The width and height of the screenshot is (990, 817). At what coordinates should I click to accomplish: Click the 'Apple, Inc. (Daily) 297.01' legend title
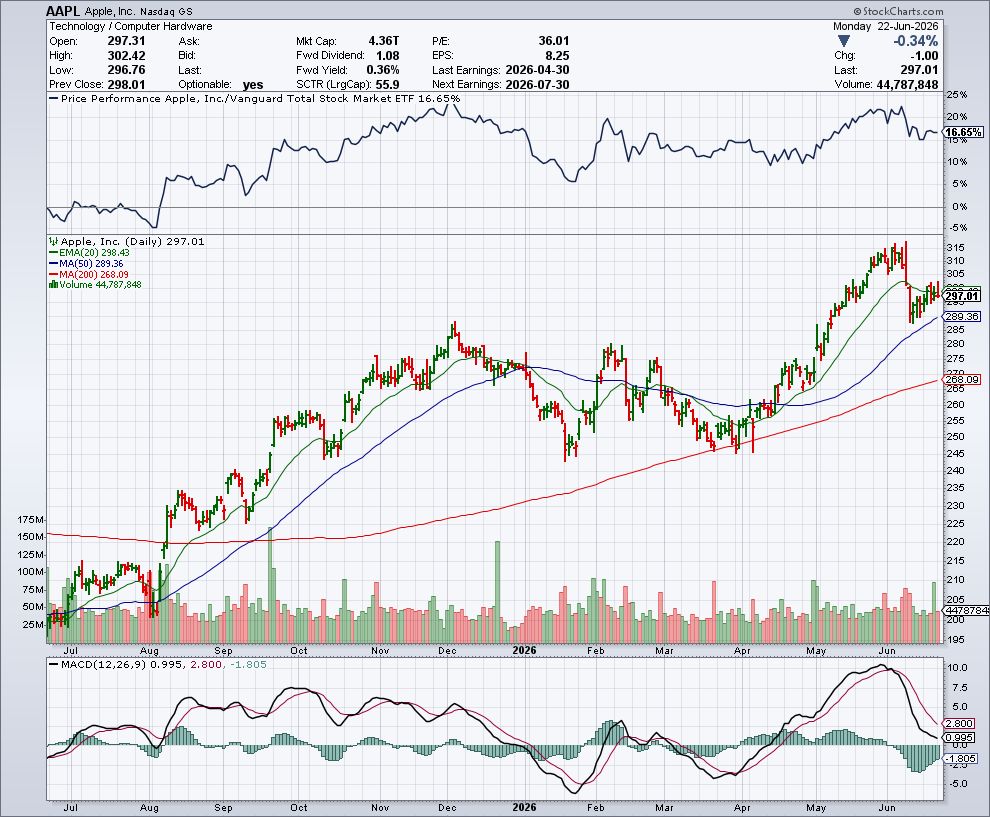[x=133, y=242]
